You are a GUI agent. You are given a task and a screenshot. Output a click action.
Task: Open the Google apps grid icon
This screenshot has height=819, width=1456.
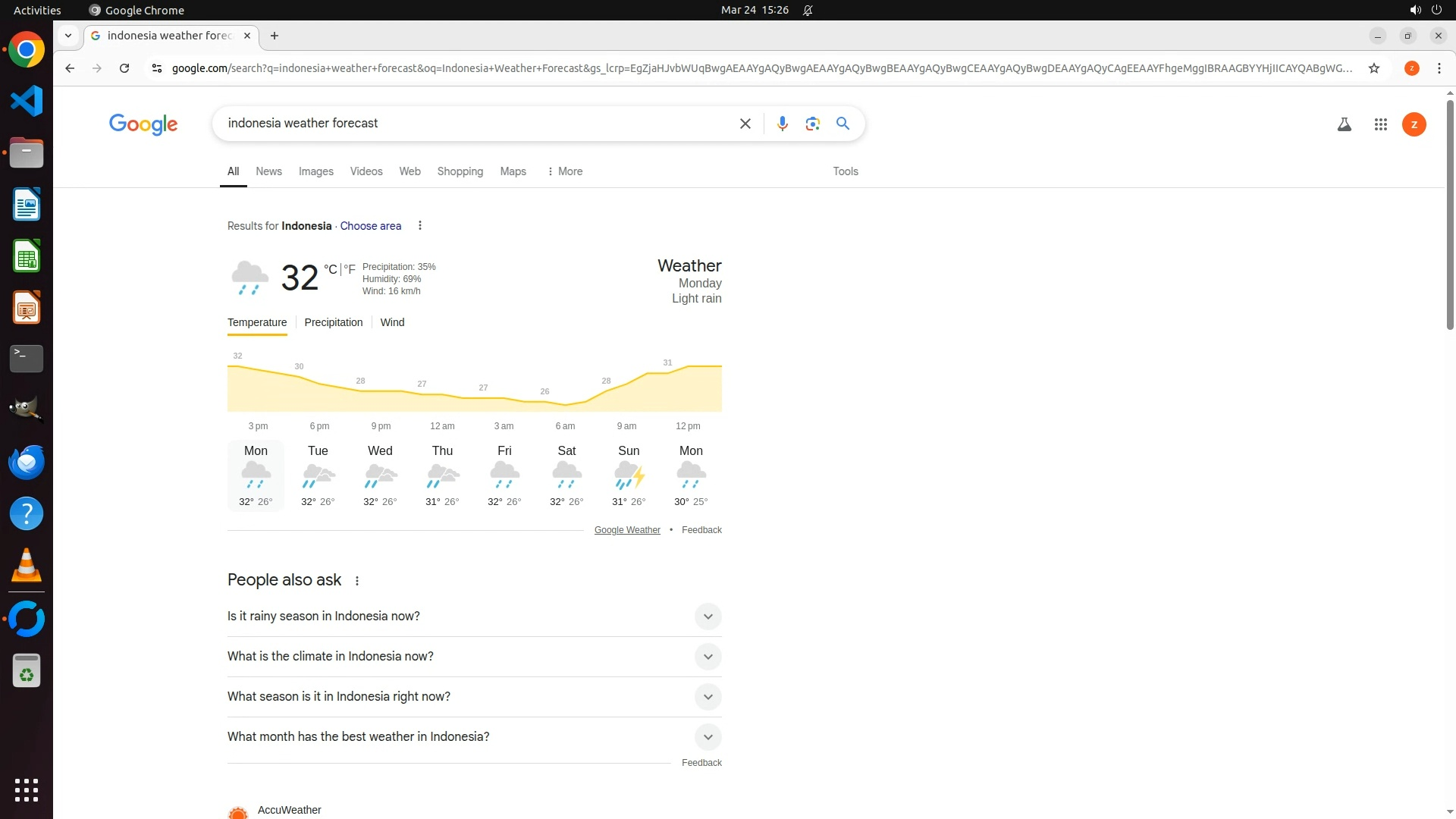pos(1380,124)
